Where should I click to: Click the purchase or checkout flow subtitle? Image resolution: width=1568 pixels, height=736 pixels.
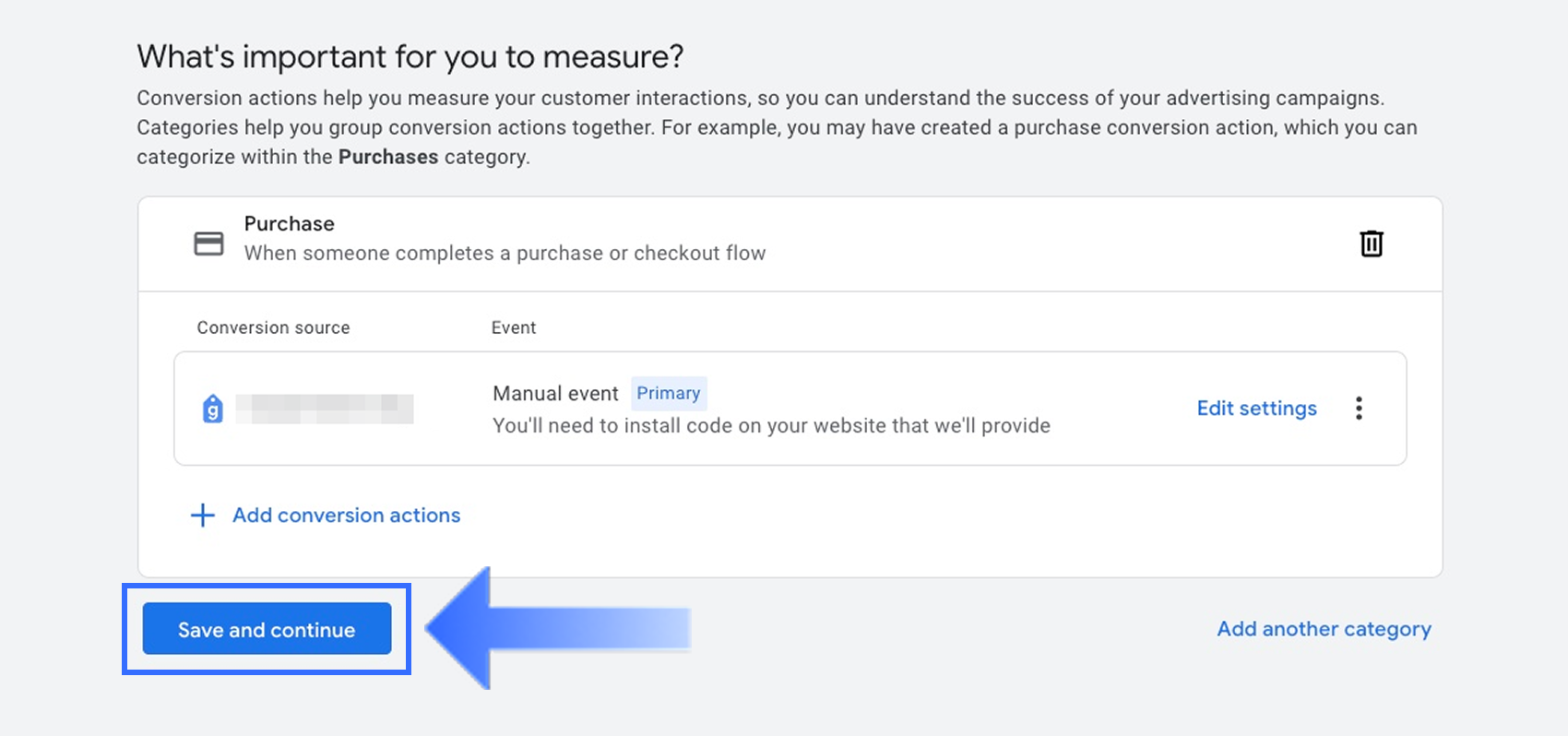coord(505,253)
